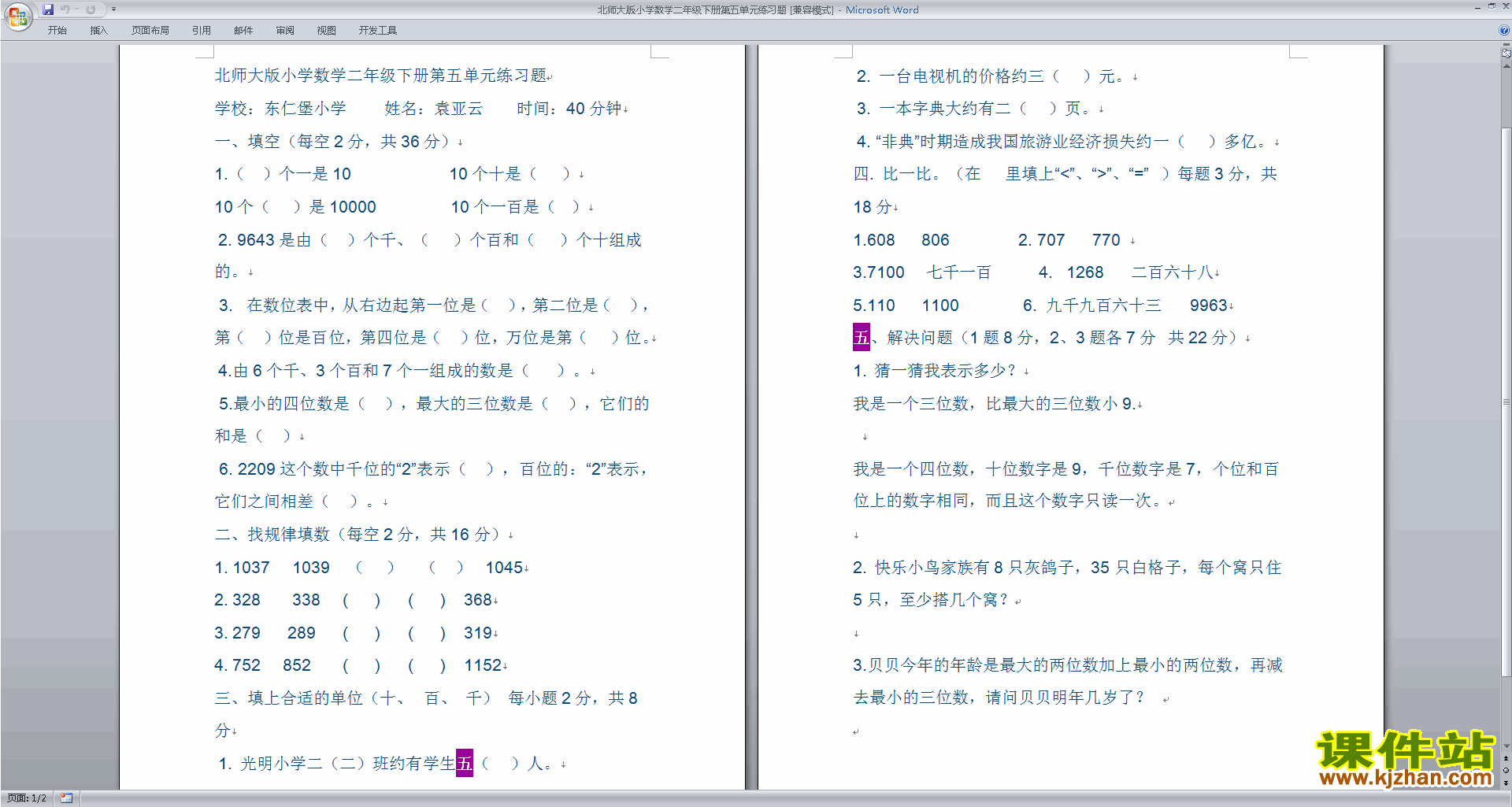Click the split-window handle above scrollbar
This screenshot has height=807, width=1512.
click(x=1506, y=46)
